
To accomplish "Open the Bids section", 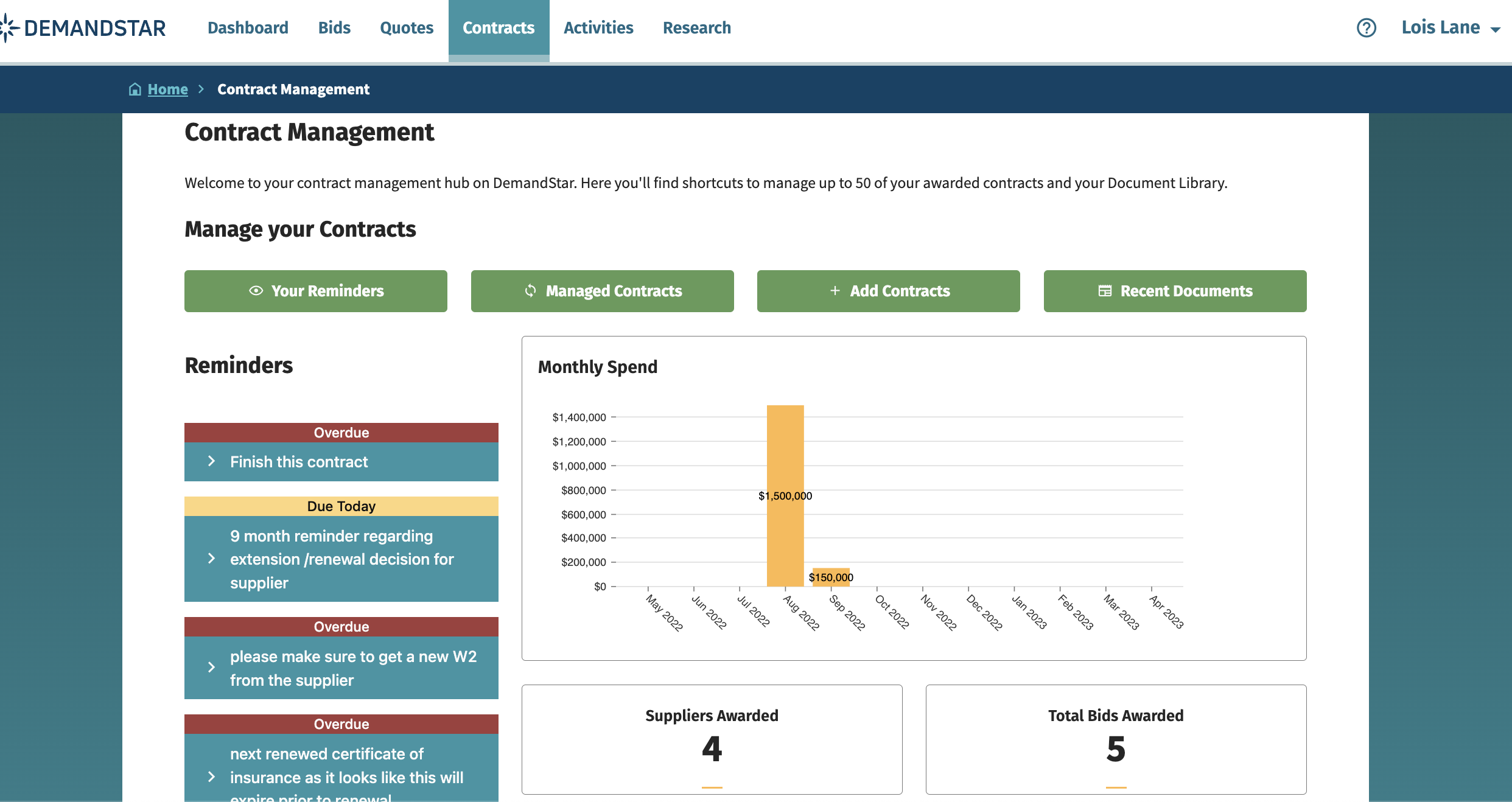I will coord(334,27).
